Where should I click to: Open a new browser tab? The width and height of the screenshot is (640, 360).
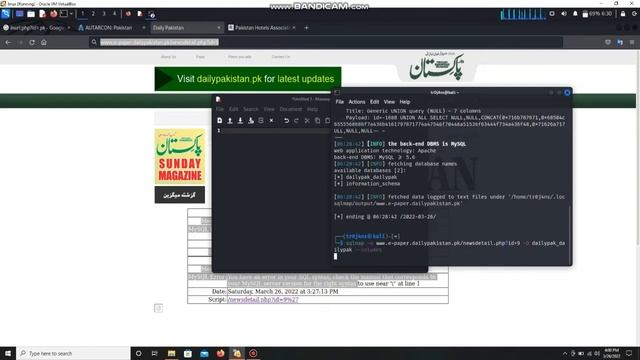[307, 28]
